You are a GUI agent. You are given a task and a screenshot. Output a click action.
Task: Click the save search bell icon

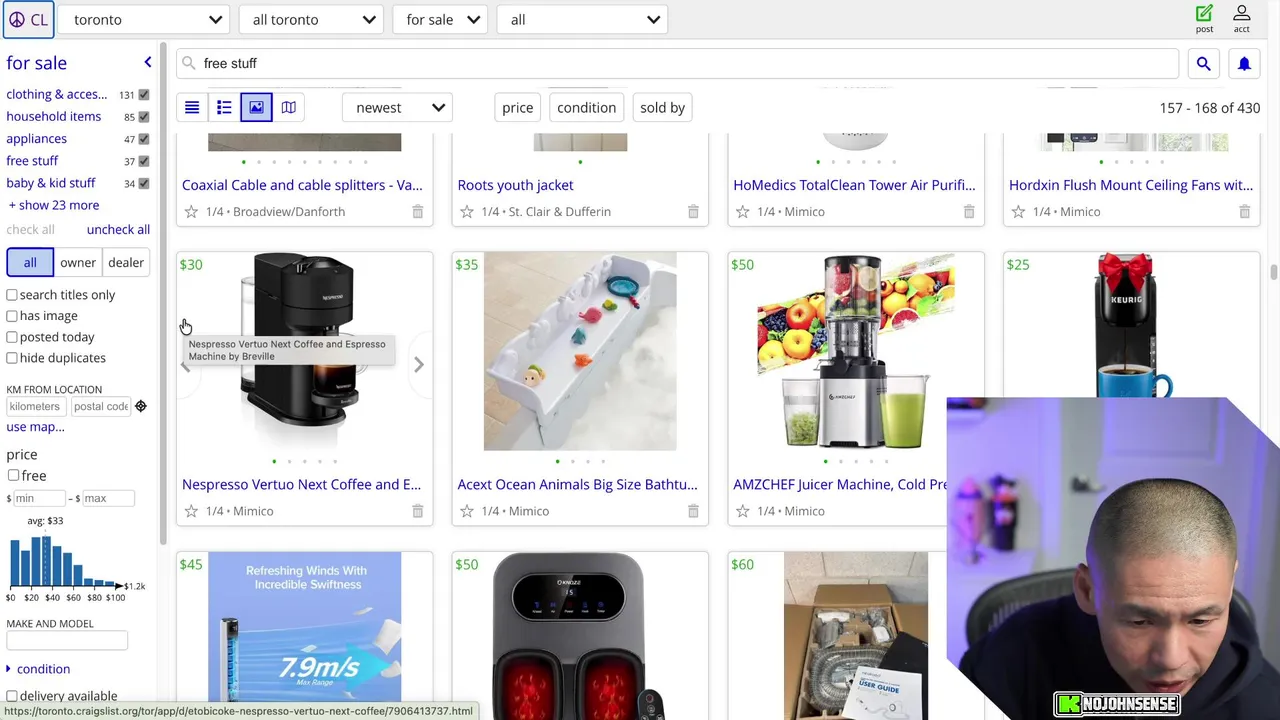tap(1244, 63)
